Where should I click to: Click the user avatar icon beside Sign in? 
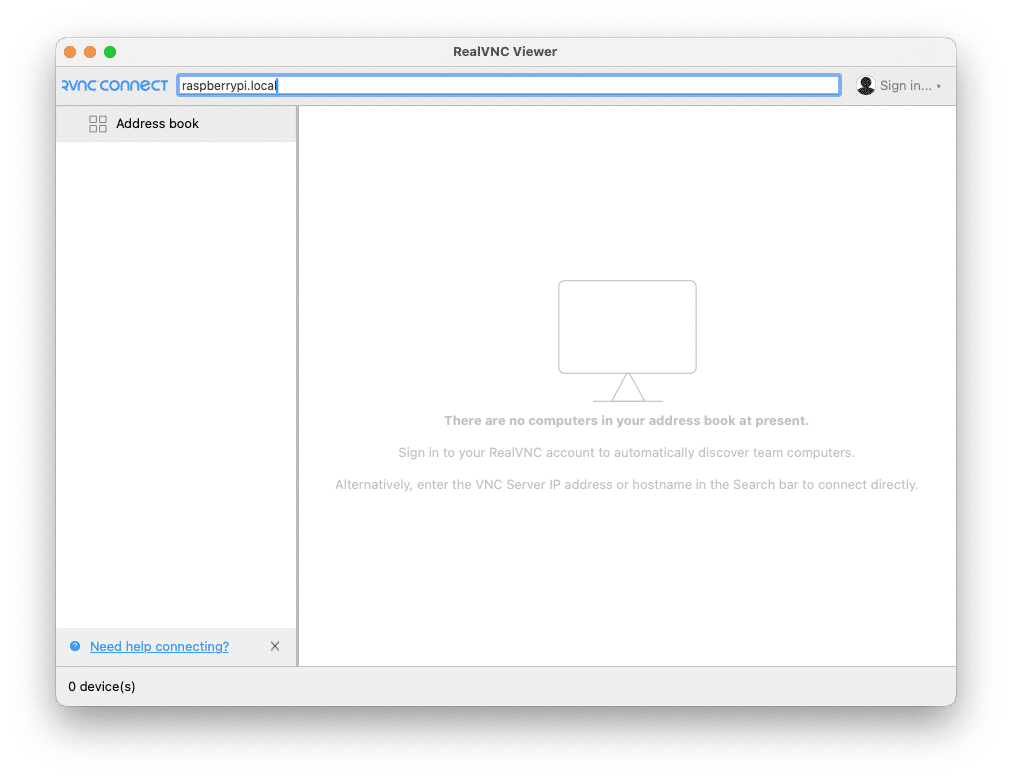click(865, 85)
